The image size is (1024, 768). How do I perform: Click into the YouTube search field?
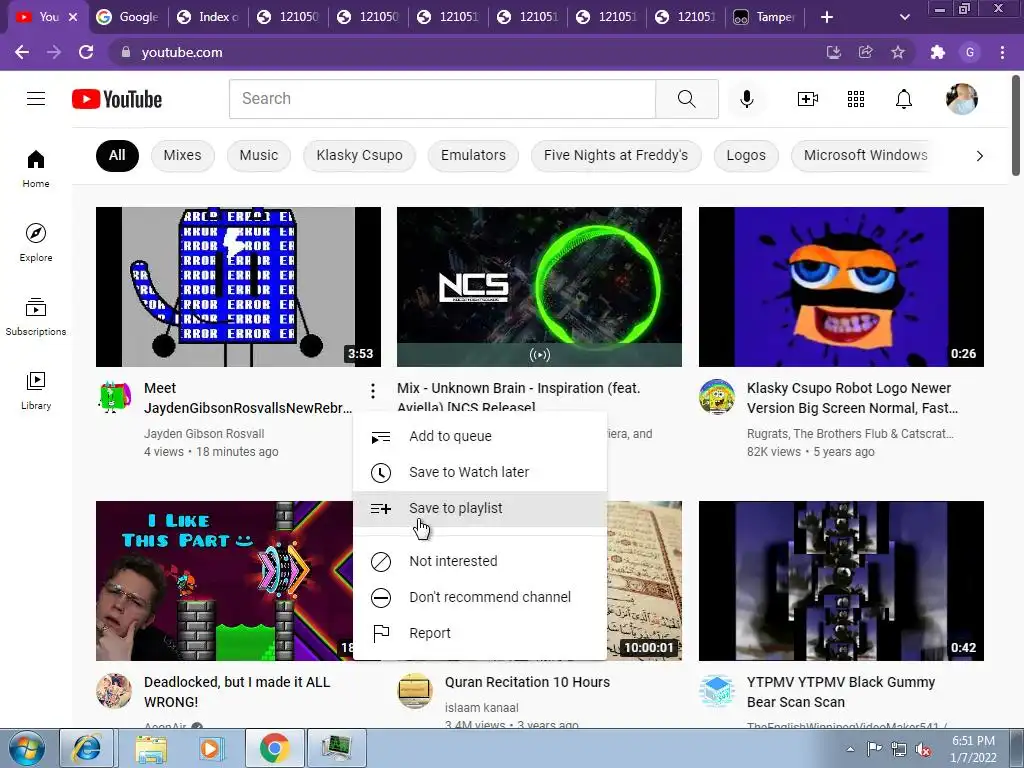442,99
